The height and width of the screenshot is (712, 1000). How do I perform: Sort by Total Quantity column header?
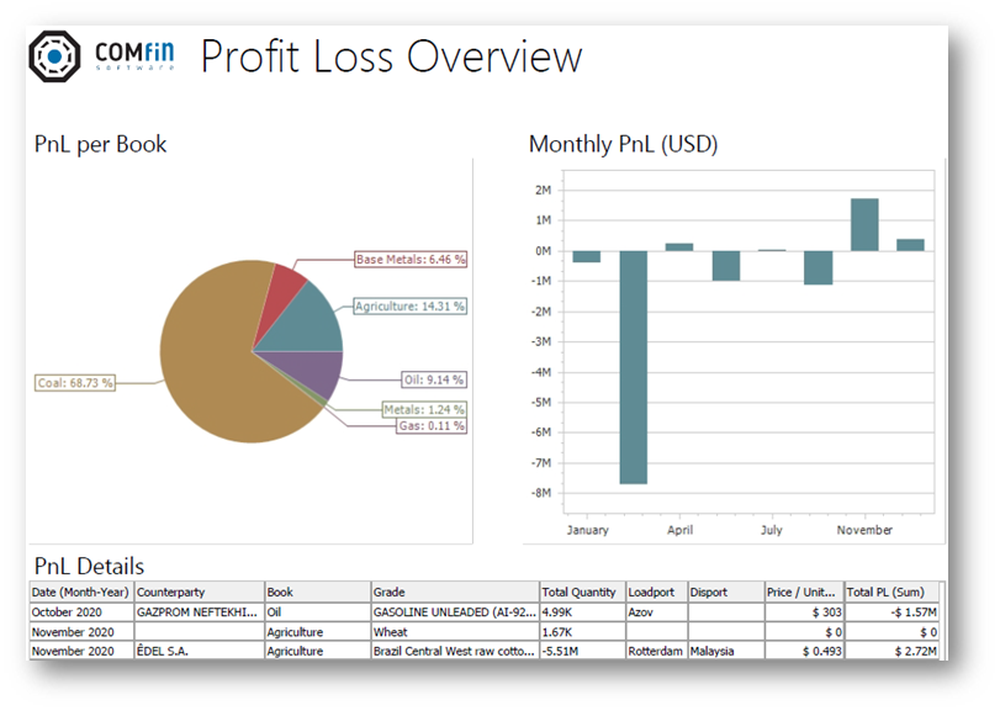tap(582, 592)
